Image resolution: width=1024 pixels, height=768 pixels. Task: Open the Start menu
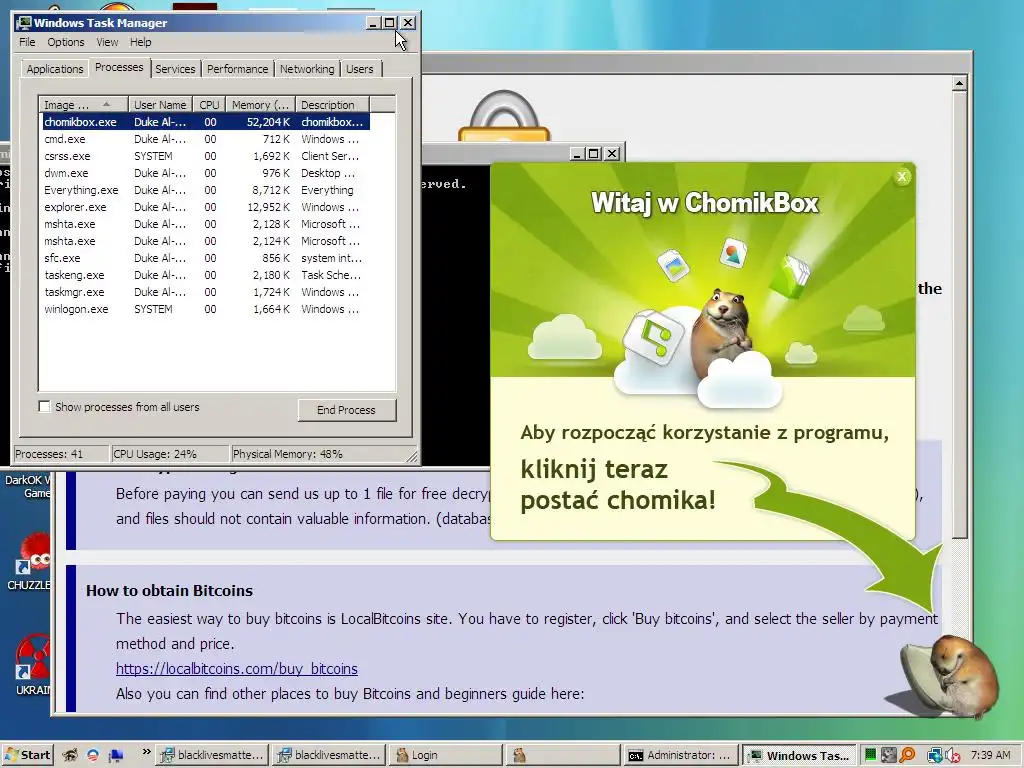(27, 755)
